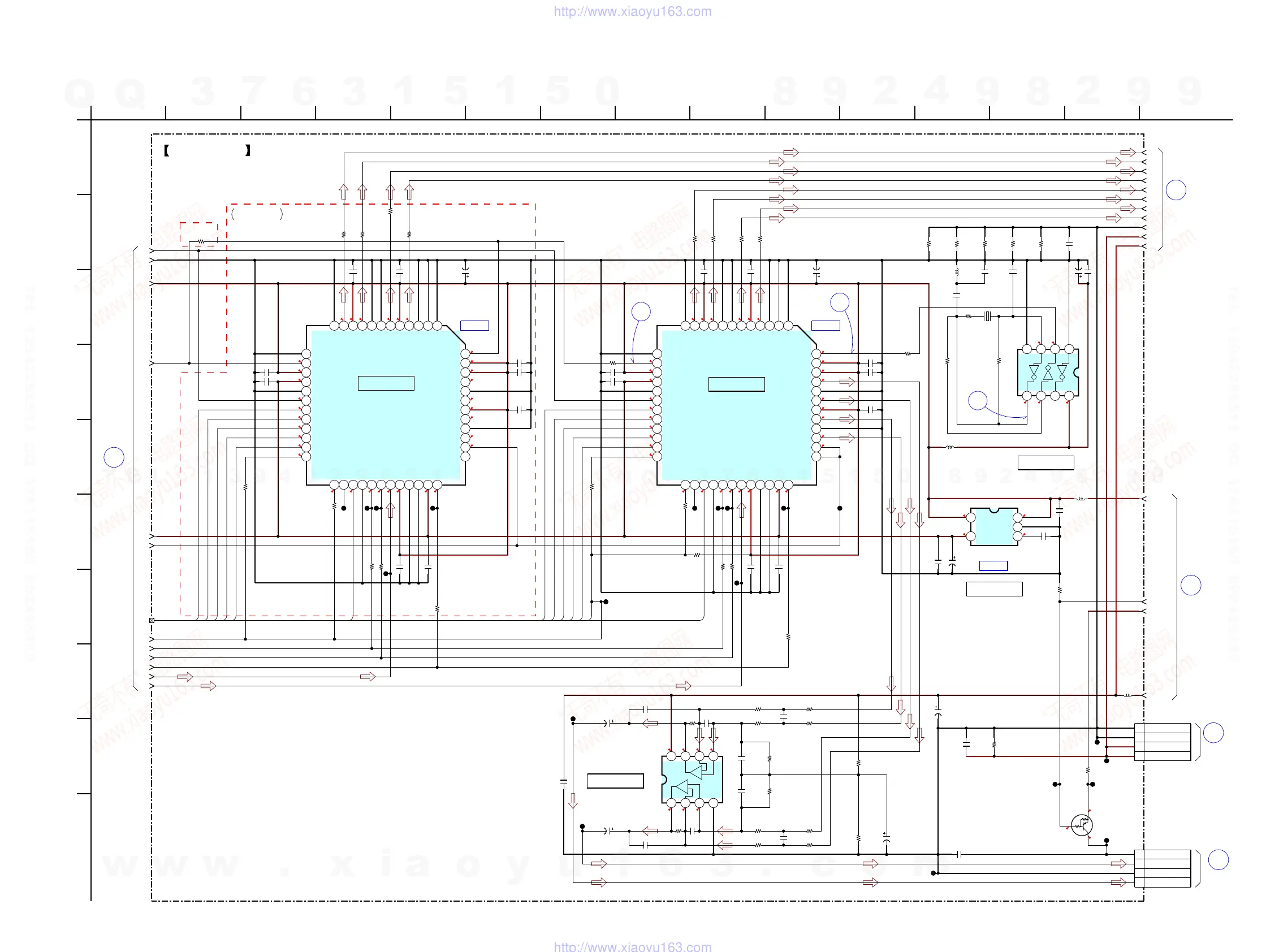Click the blue circle marker left of the board outline
This screenshot has width=1266, height=952.
pos(114,457)
